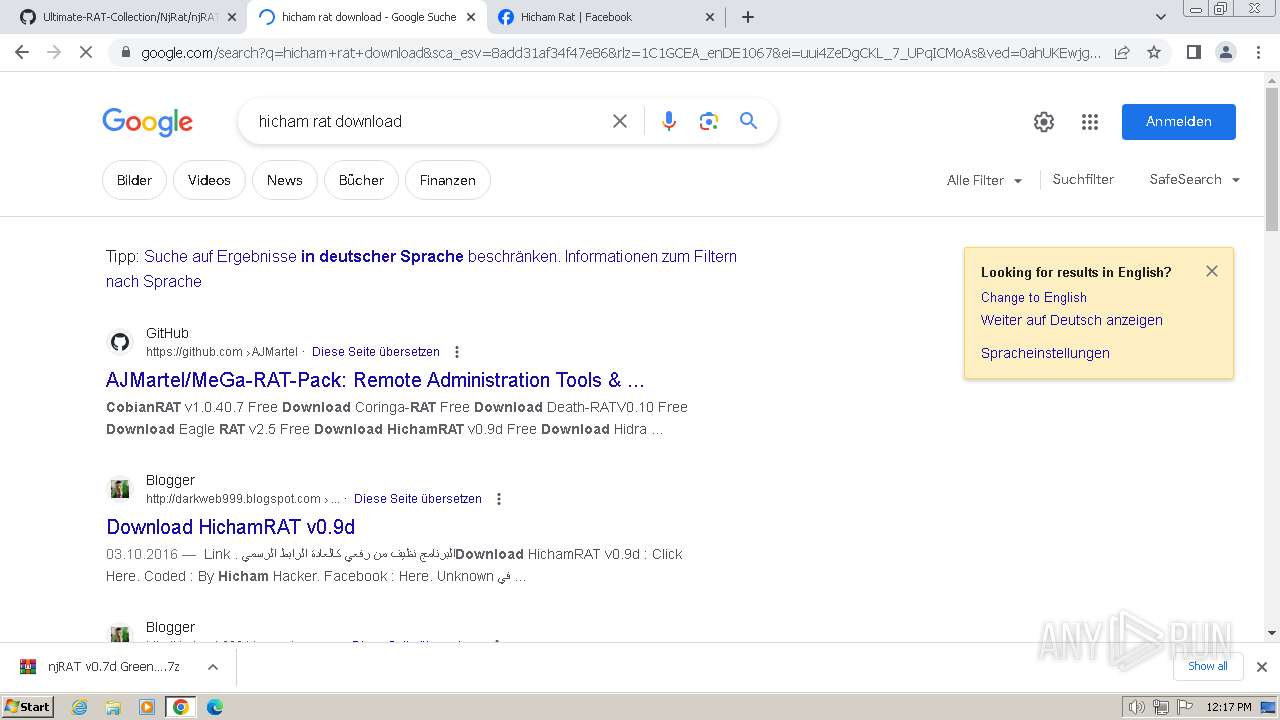Open Chrome profile icon
Screen dimensions: 1280x720
[x=1225, y=52]
